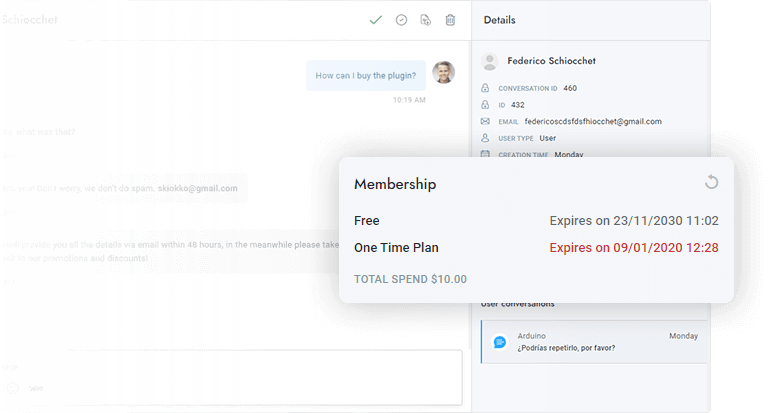
Task: Click the chat bubble icon beside Arduino
Action: click(500, 342)
